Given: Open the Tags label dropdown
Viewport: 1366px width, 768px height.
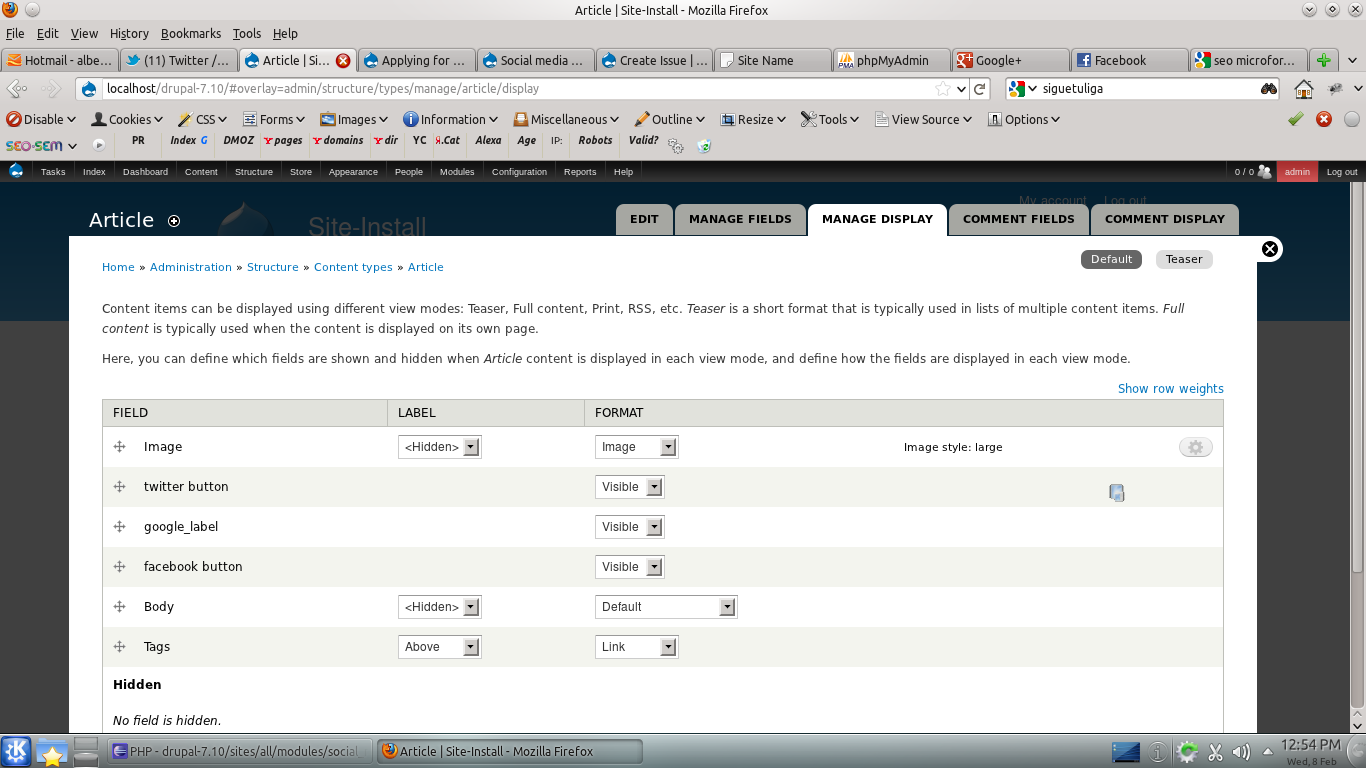Looking at the screenshot, I should click(440, 647).
